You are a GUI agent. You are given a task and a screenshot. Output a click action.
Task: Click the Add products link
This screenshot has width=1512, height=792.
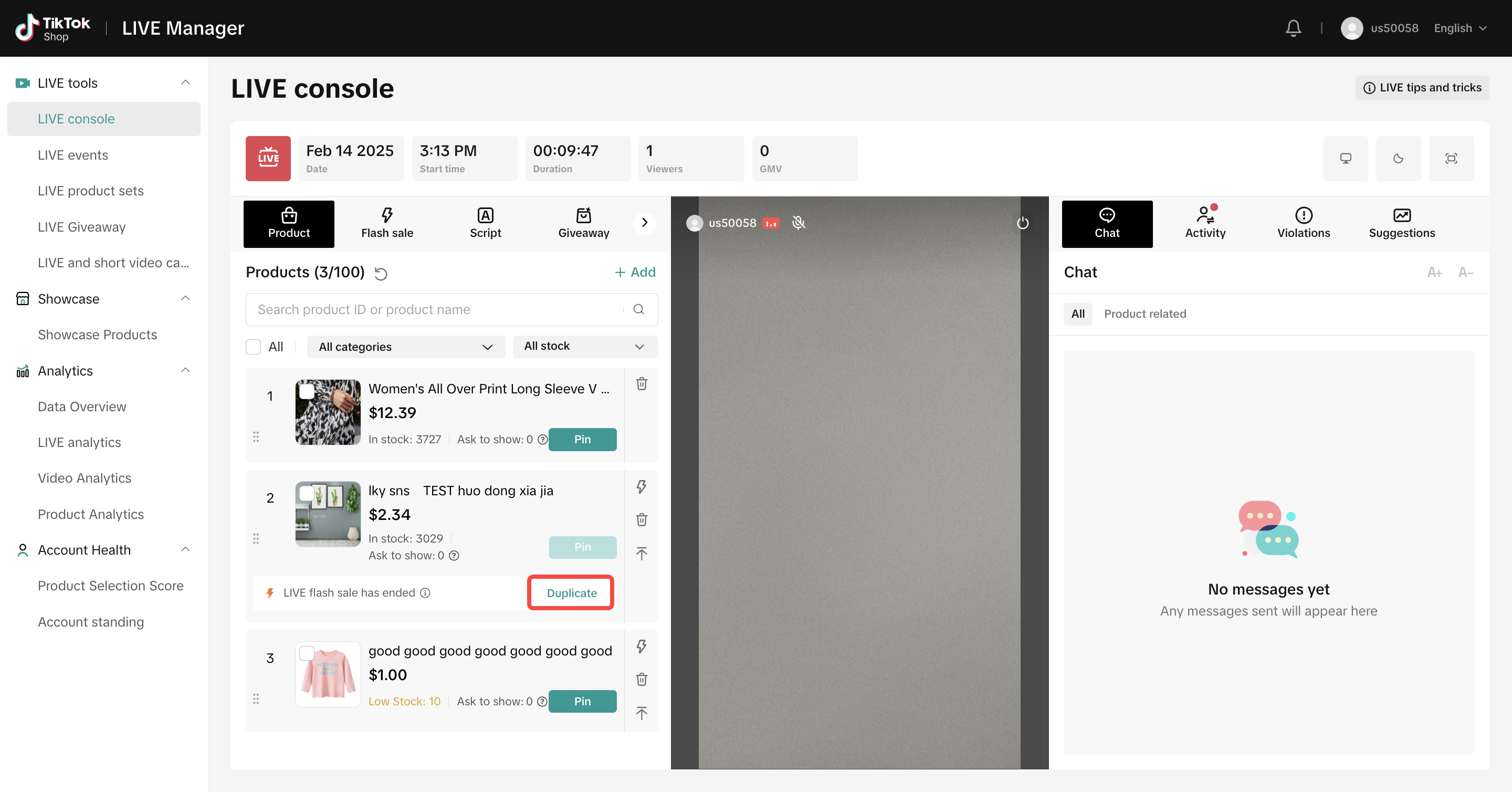pyautogui.click(x=635, y=273)
